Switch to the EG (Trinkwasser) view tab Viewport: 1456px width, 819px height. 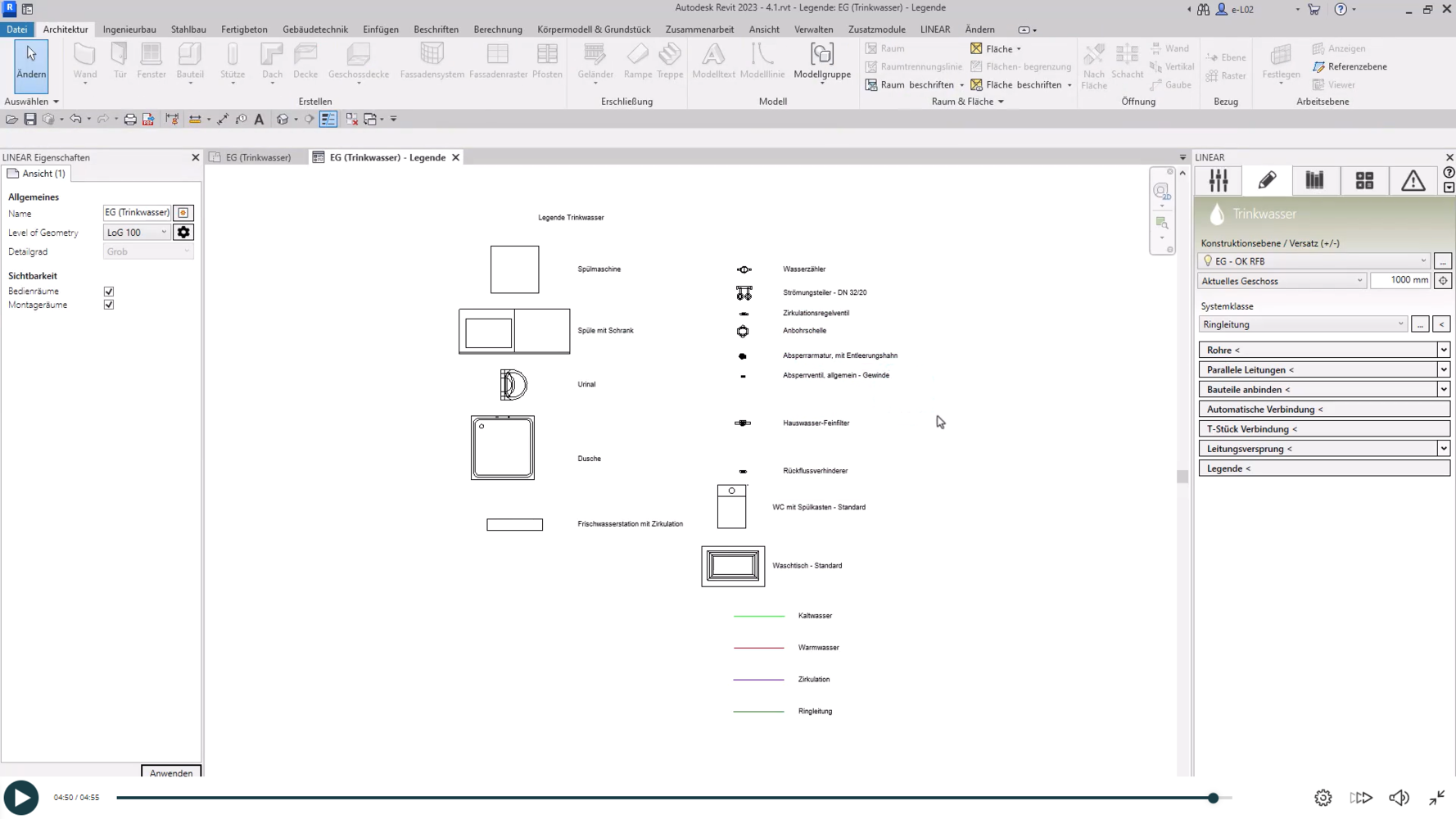click(258, 157)
